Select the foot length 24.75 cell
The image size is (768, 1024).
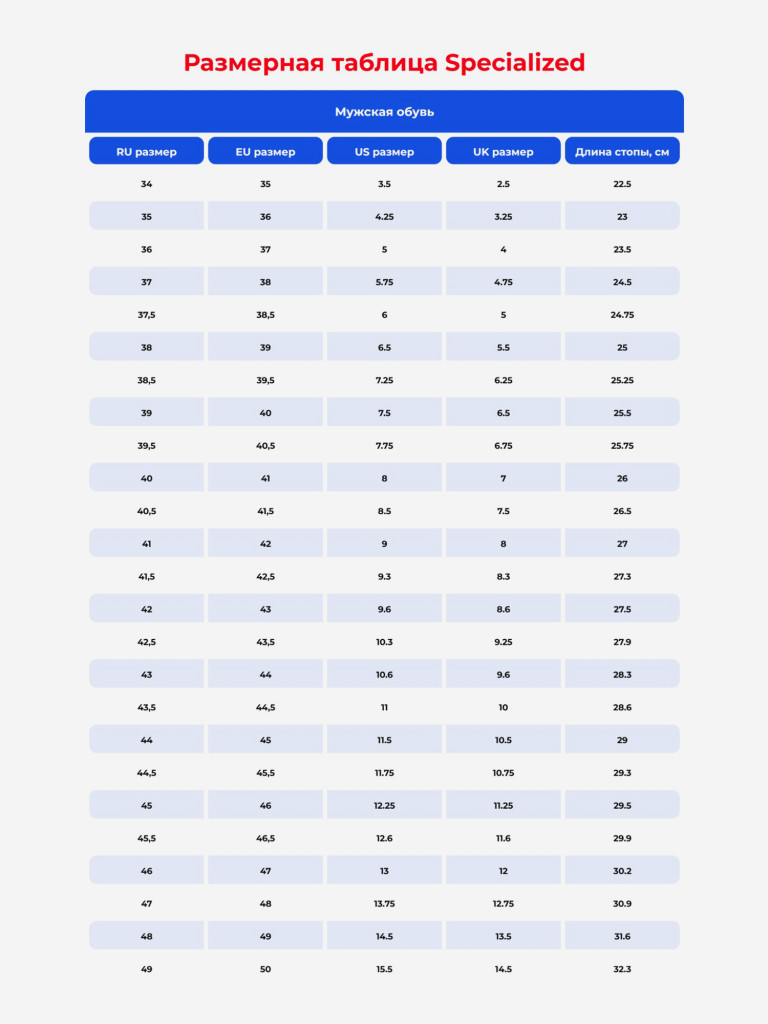coord(622,315)
